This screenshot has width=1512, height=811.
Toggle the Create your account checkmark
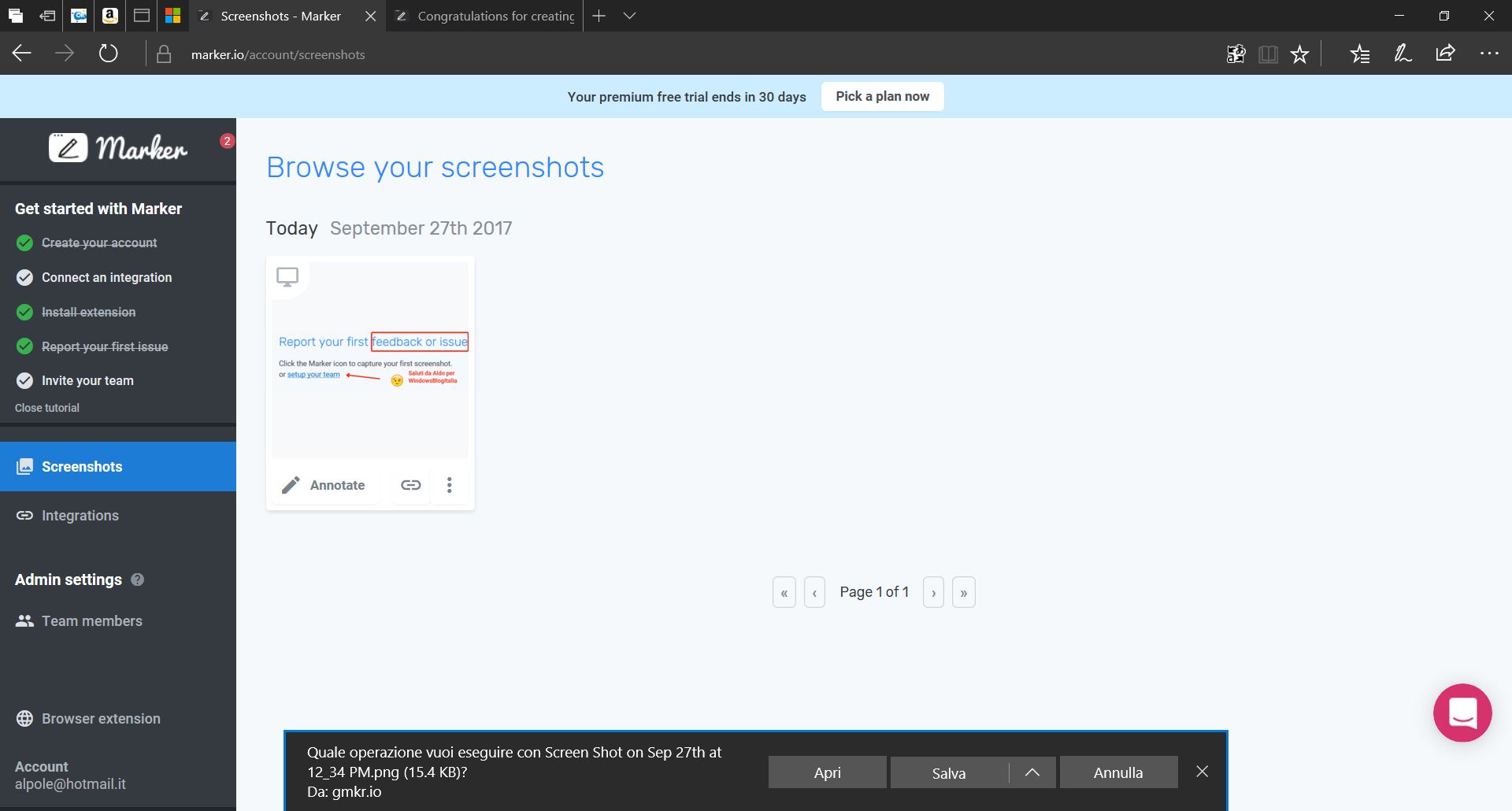tap(24, 243)
